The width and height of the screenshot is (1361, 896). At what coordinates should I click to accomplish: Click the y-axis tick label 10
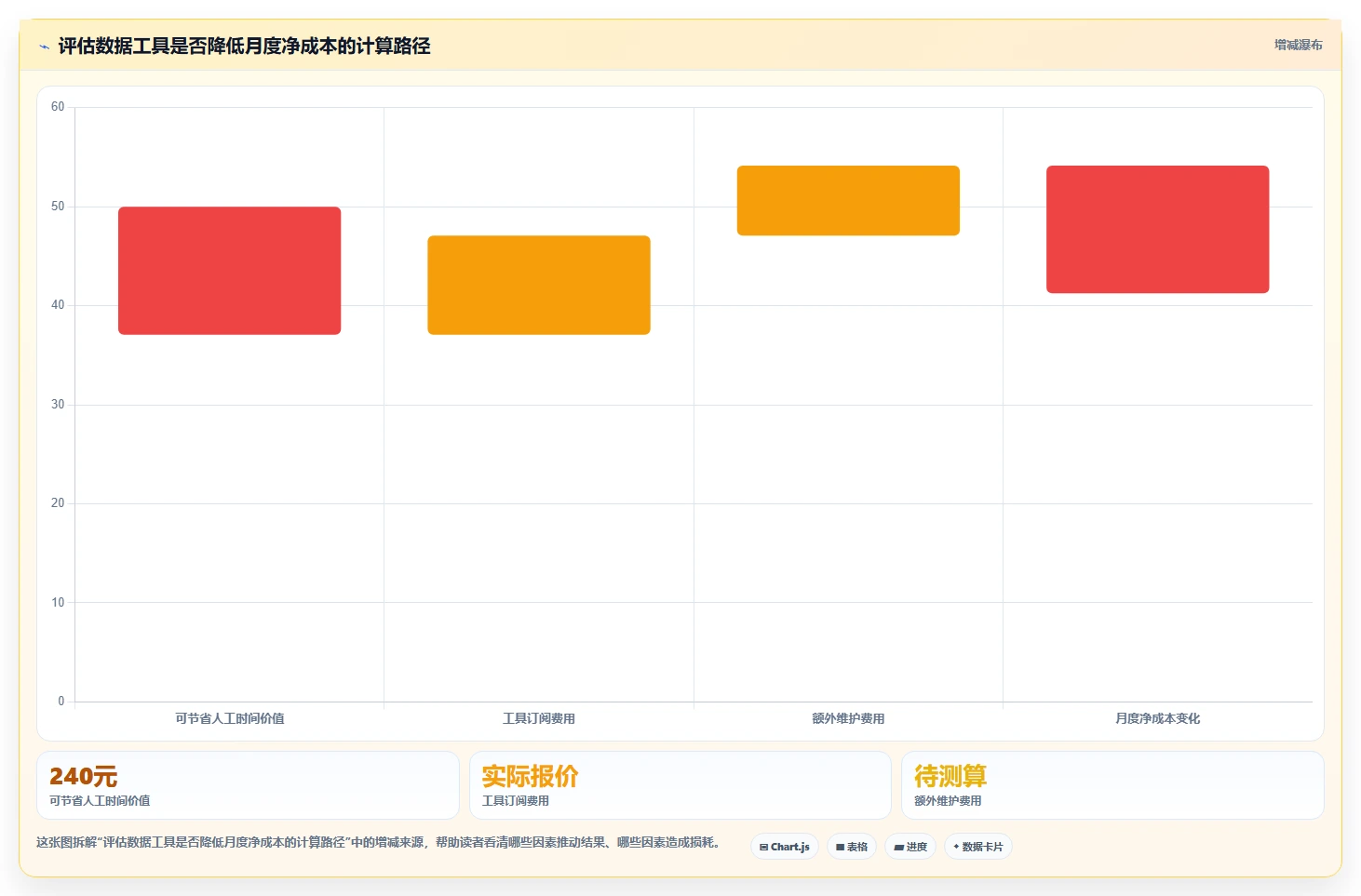(58, 603)
